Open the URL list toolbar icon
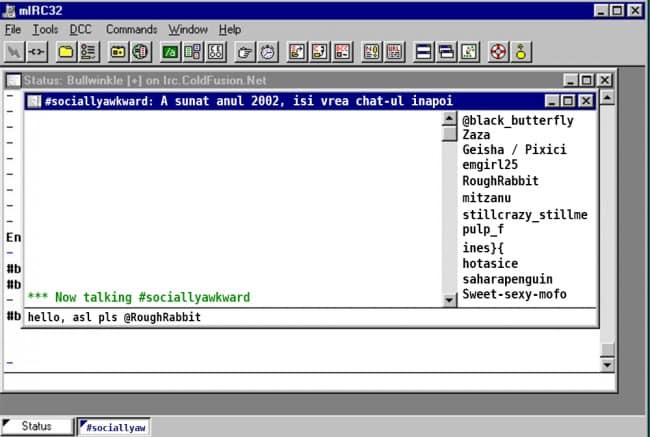The image size is (650, 437). coord(394,52)
